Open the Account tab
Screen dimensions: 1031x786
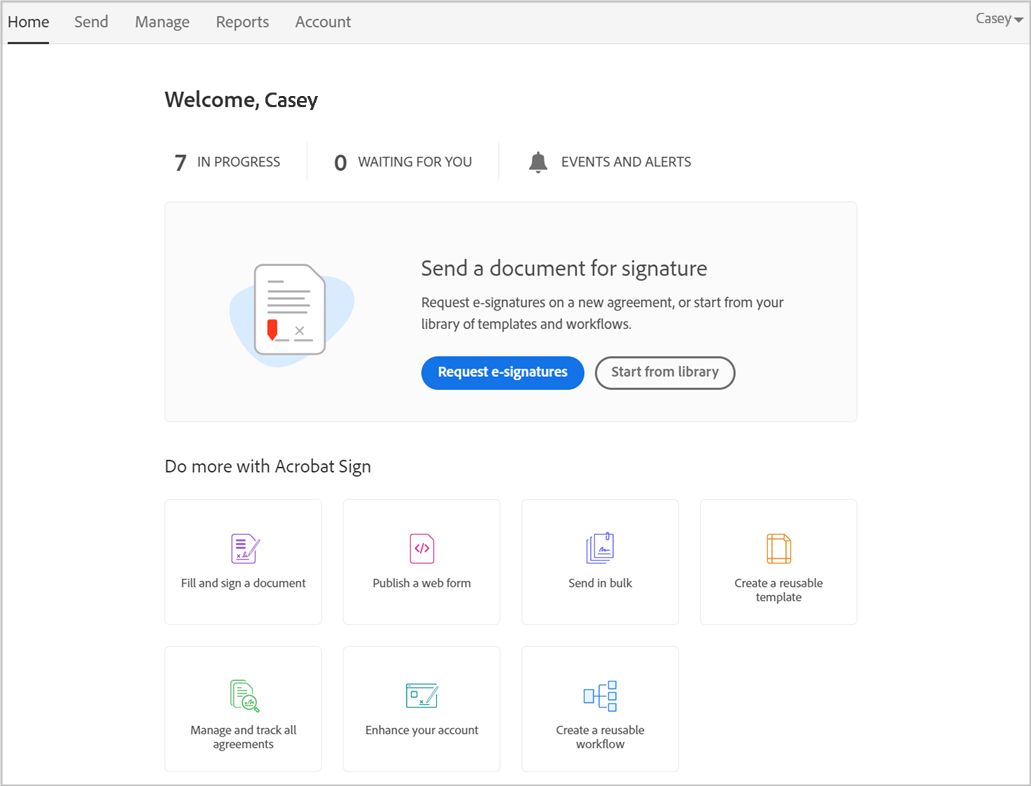pyautogui.click(x=323, y=22)
